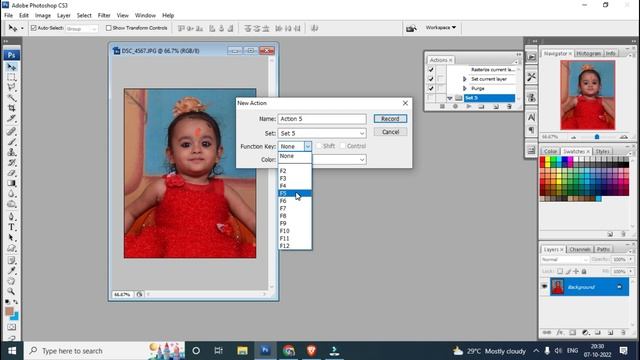
Task: Click the Begin recording circle in Actions panel
Action: pos(455,107)
